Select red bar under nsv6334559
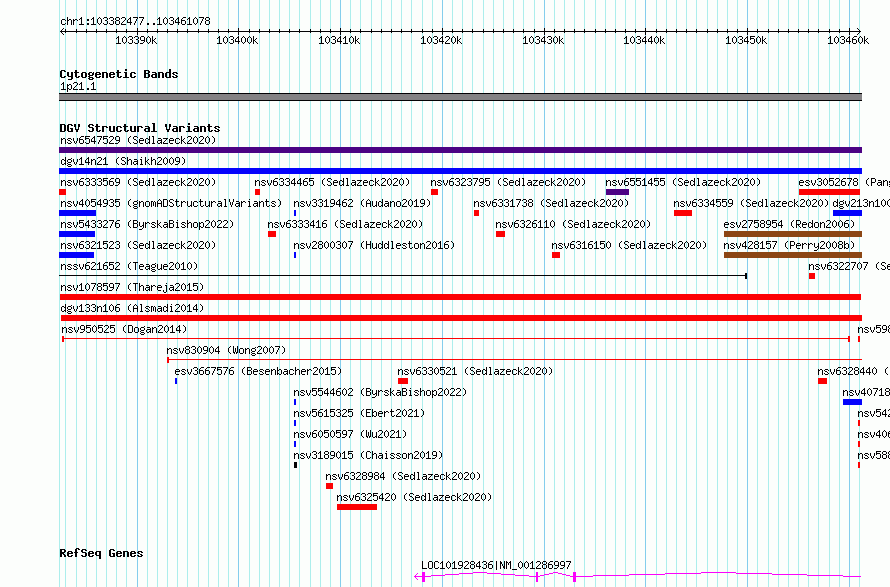This screenshot has width=890, height=587. coord(683,213)
